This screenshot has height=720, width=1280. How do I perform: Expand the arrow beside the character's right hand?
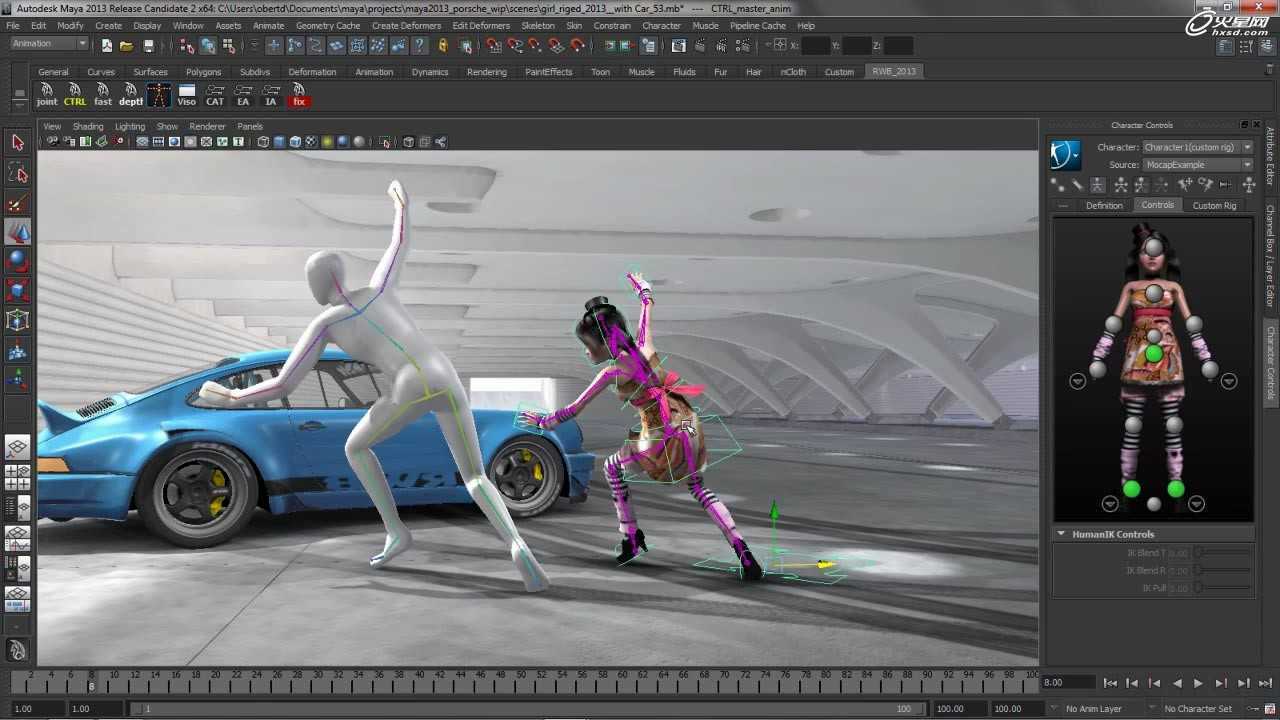1077,381
